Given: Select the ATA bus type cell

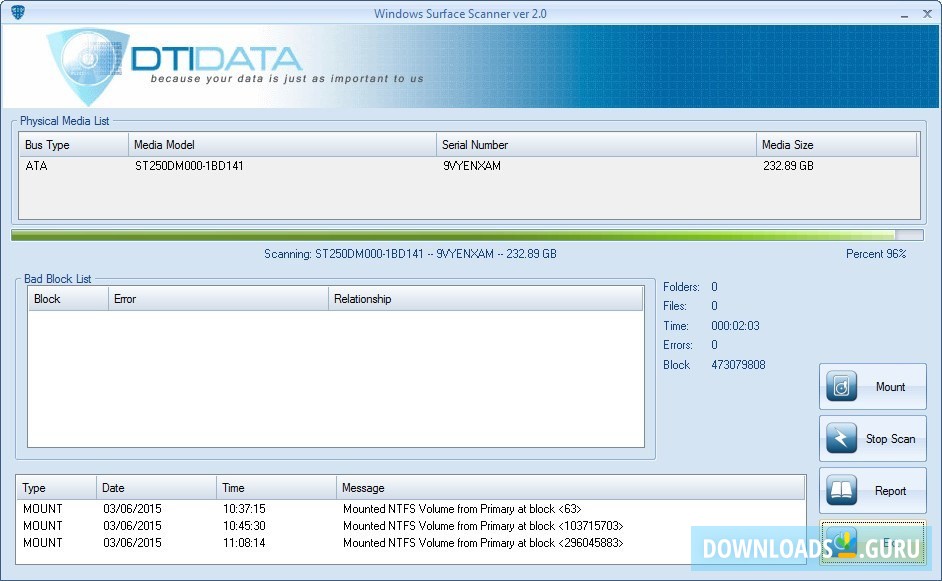Looking at the screenshot, I should point(36,166).
